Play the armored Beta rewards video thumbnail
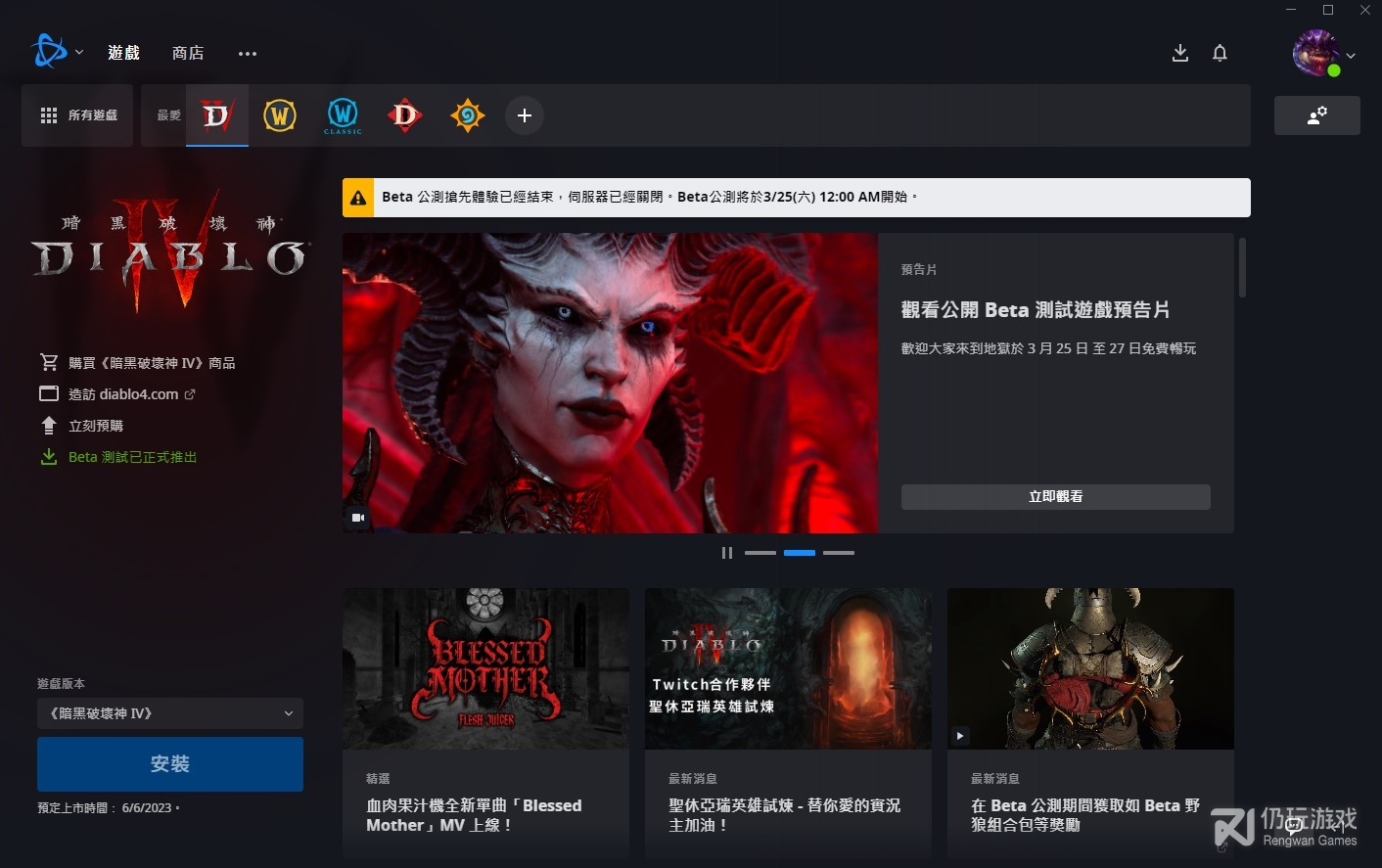1382x868 pixels. click(x=1090, y=668)
